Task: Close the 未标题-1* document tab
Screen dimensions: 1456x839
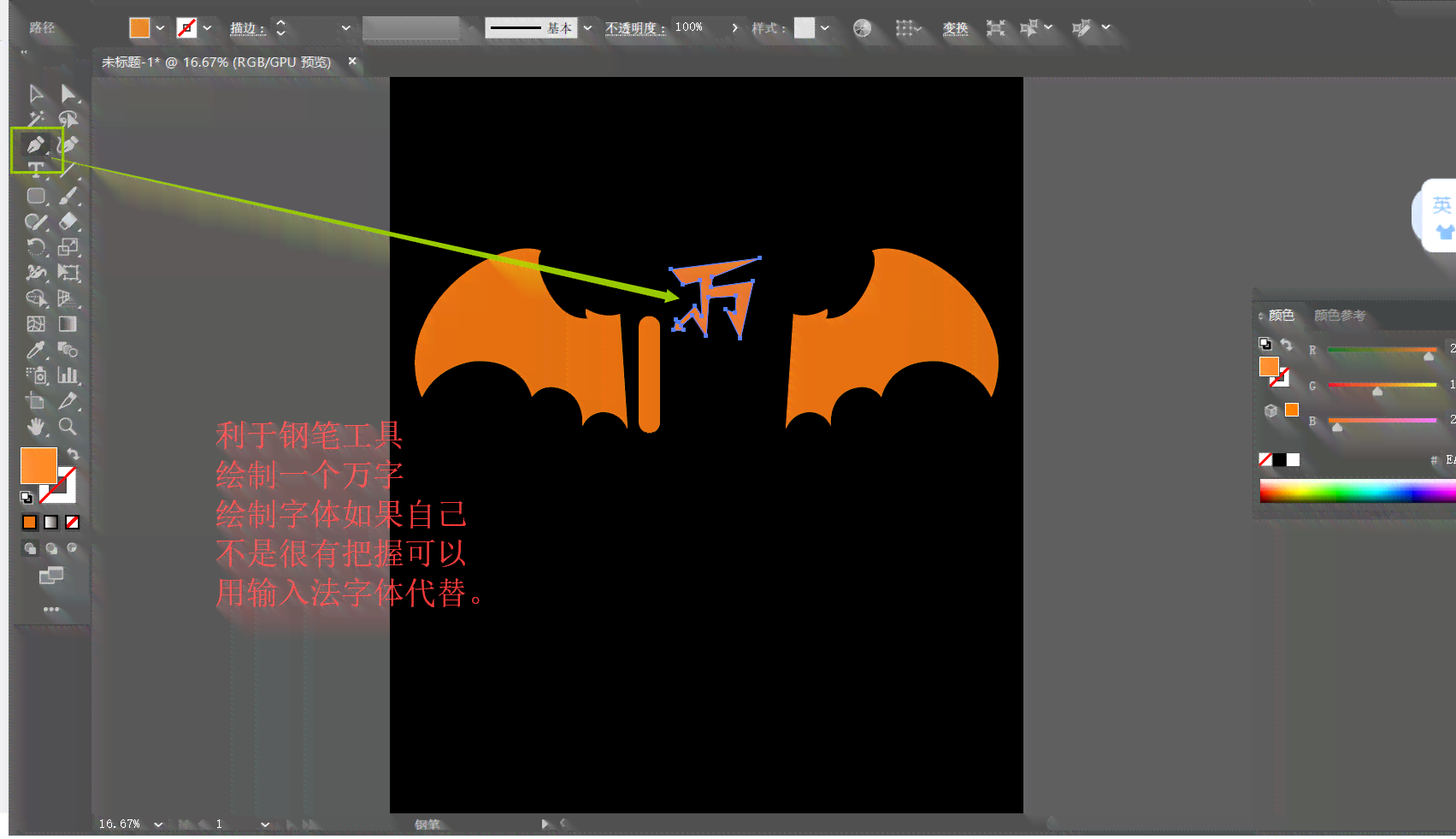Action: pos(351,62)
